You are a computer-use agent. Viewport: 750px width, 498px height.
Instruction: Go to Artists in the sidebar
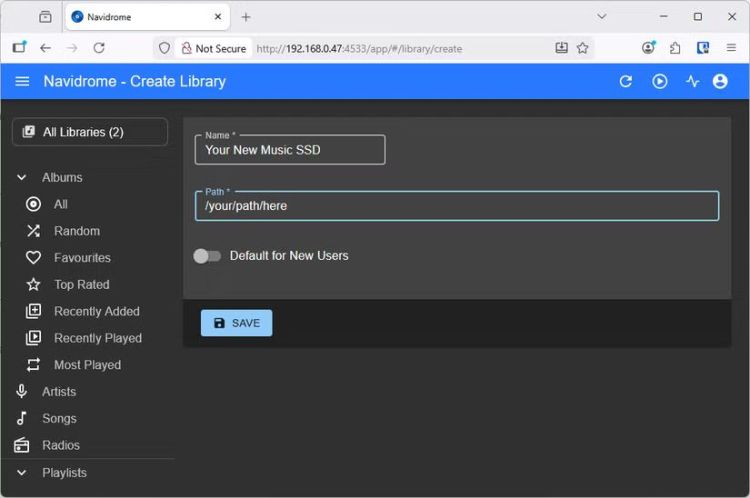pyautogui.click(x=58, y=392)
